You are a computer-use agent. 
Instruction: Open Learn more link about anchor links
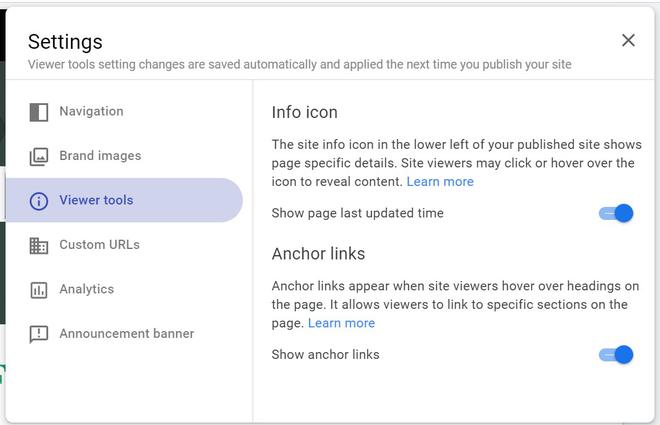(341, 324)
